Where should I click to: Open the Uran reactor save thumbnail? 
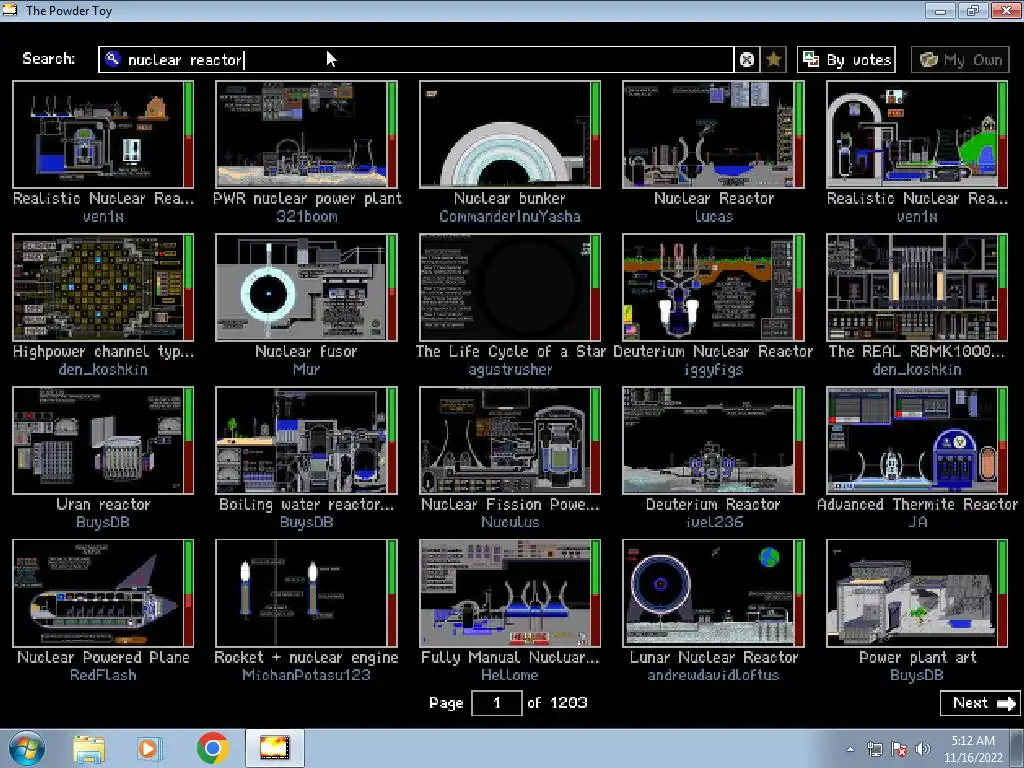point(103,440)
